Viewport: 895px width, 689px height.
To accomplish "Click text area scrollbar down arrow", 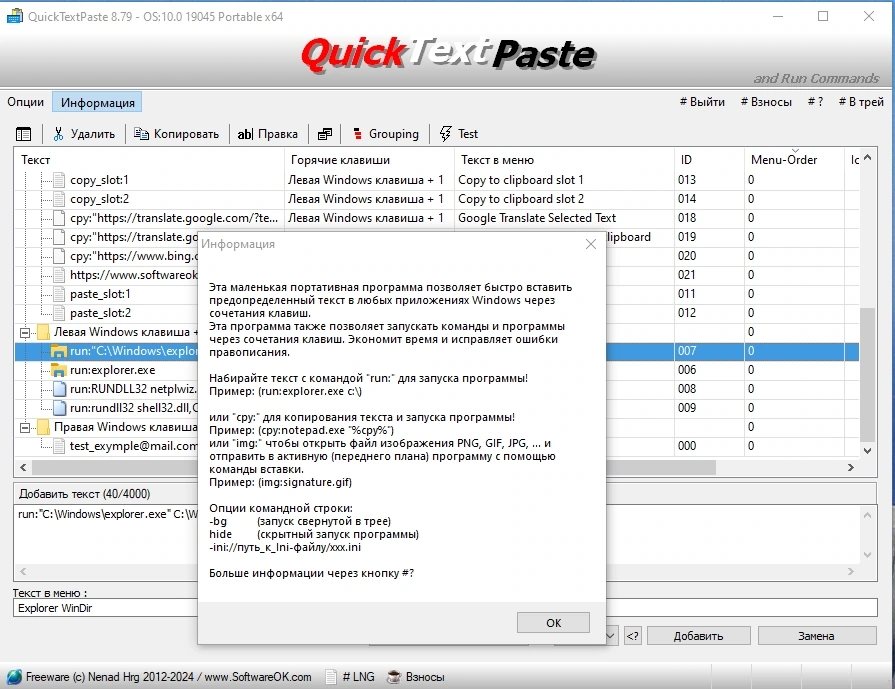I will coord(868,555).
